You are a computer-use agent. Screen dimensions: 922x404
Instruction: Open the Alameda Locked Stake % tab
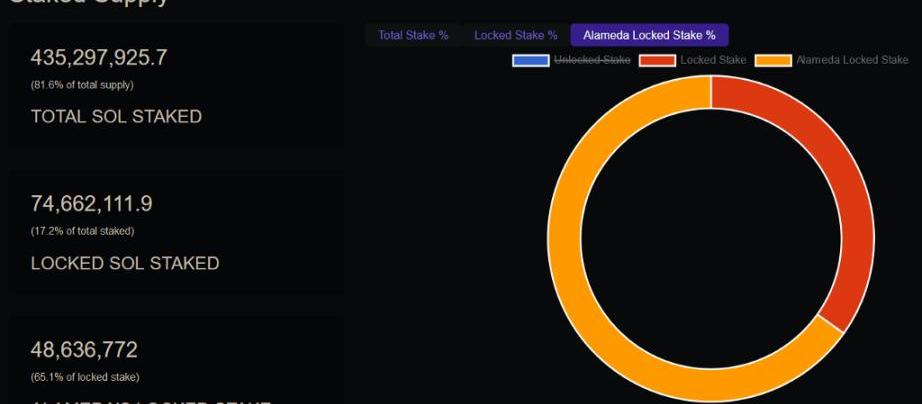coord(649,35)
